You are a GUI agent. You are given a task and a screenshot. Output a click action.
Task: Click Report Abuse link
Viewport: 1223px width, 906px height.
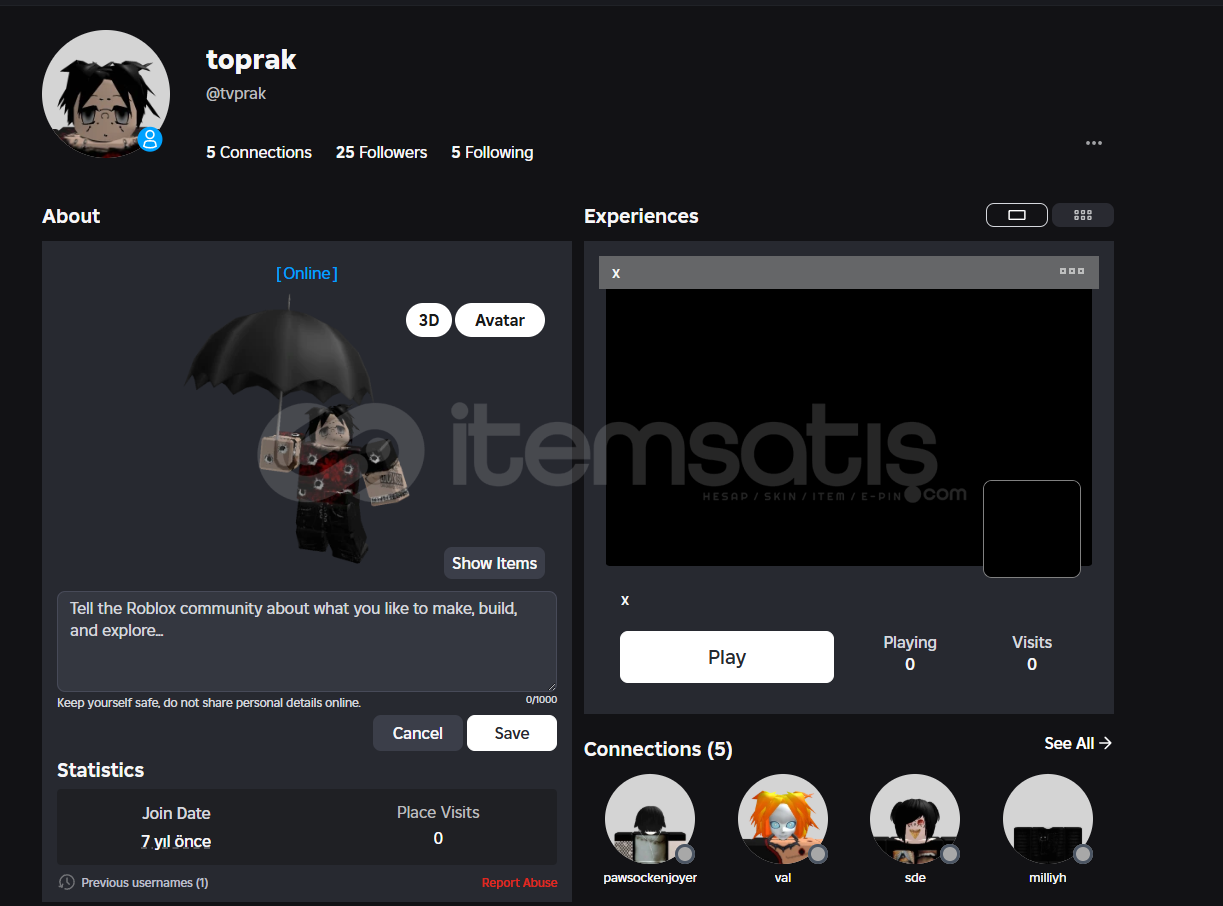click(x=520, y=882)
